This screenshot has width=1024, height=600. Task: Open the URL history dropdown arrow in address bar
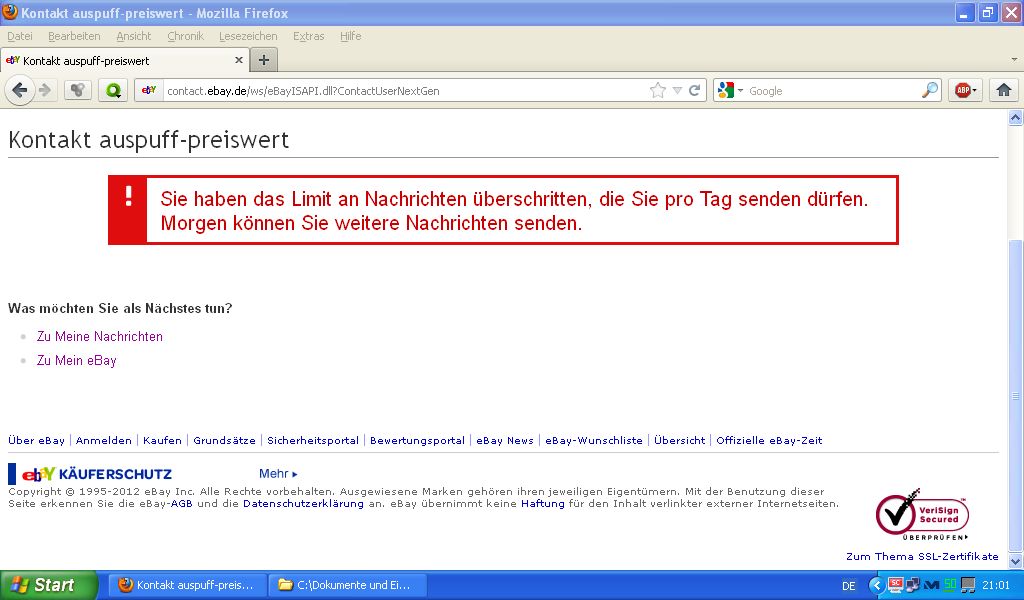pyautogui.click(x=677, y=91)
